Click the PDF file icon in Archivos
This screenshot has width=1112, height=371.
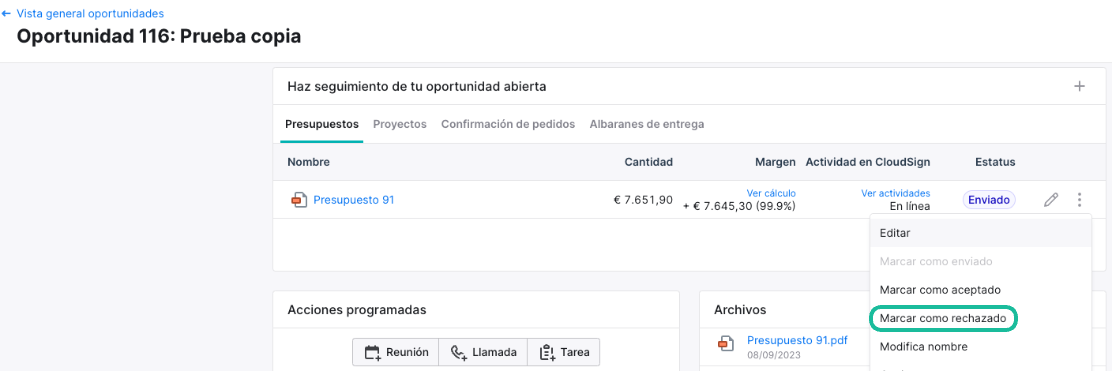point(725,345)
